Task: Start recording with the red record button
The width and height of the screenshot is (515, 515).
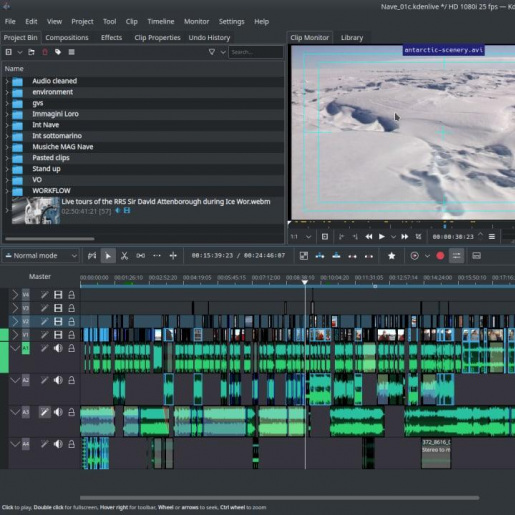Action: 440,256
